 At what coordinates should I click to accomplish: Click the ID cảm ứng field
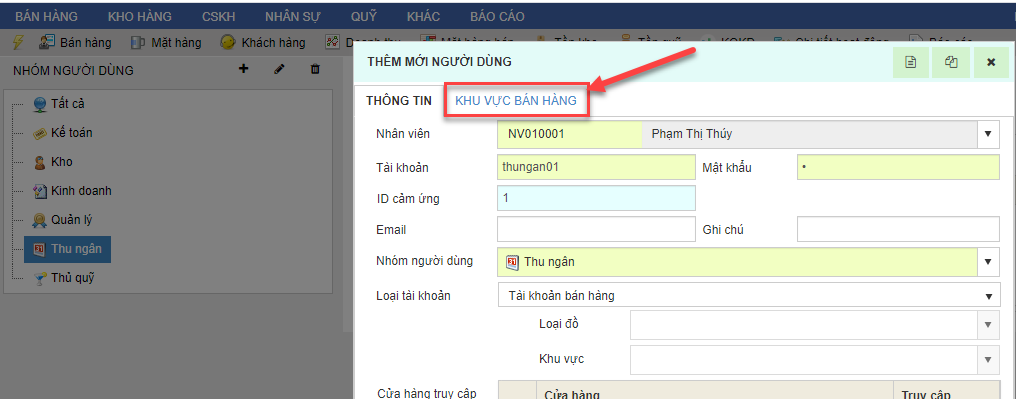click(x=596, y=198)
